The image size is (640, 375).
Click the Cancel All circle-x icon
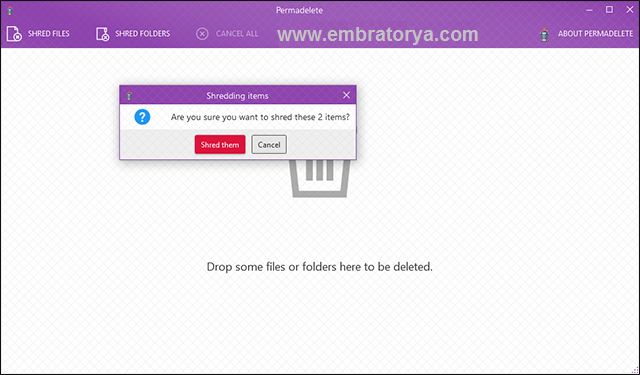pos(202,34)
